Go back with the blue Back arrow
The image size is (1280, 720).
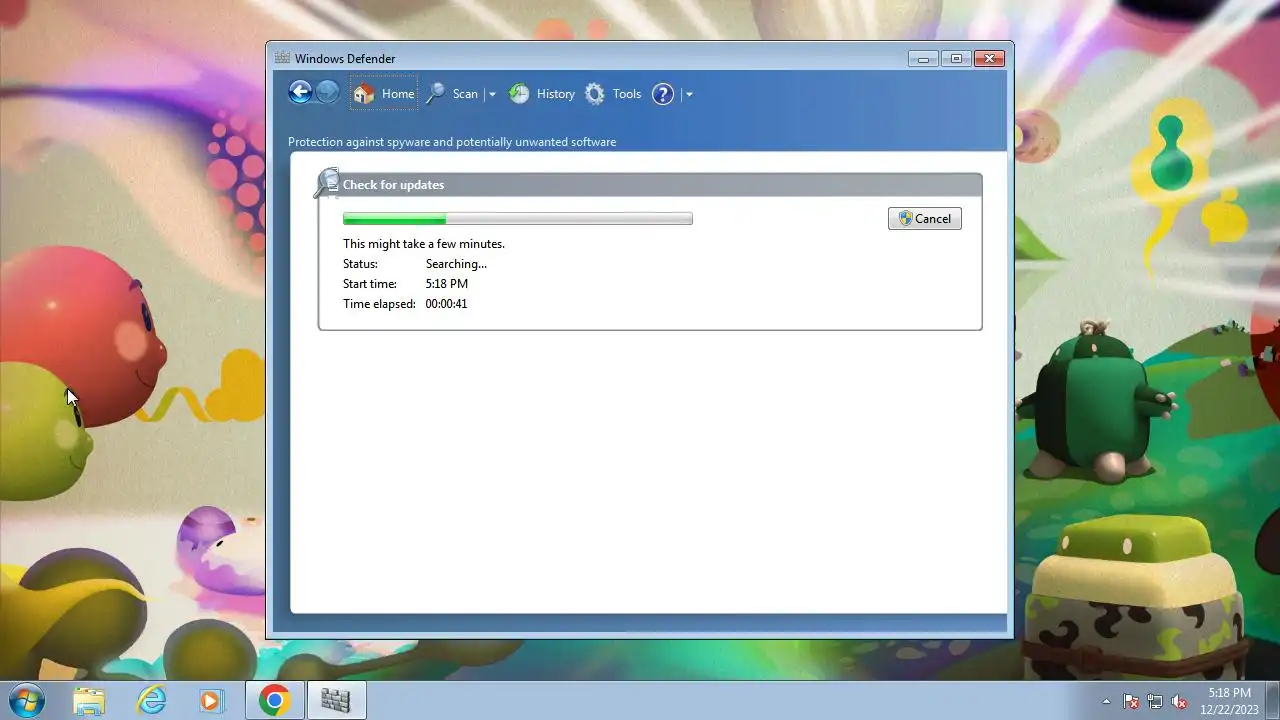(300, 93)
